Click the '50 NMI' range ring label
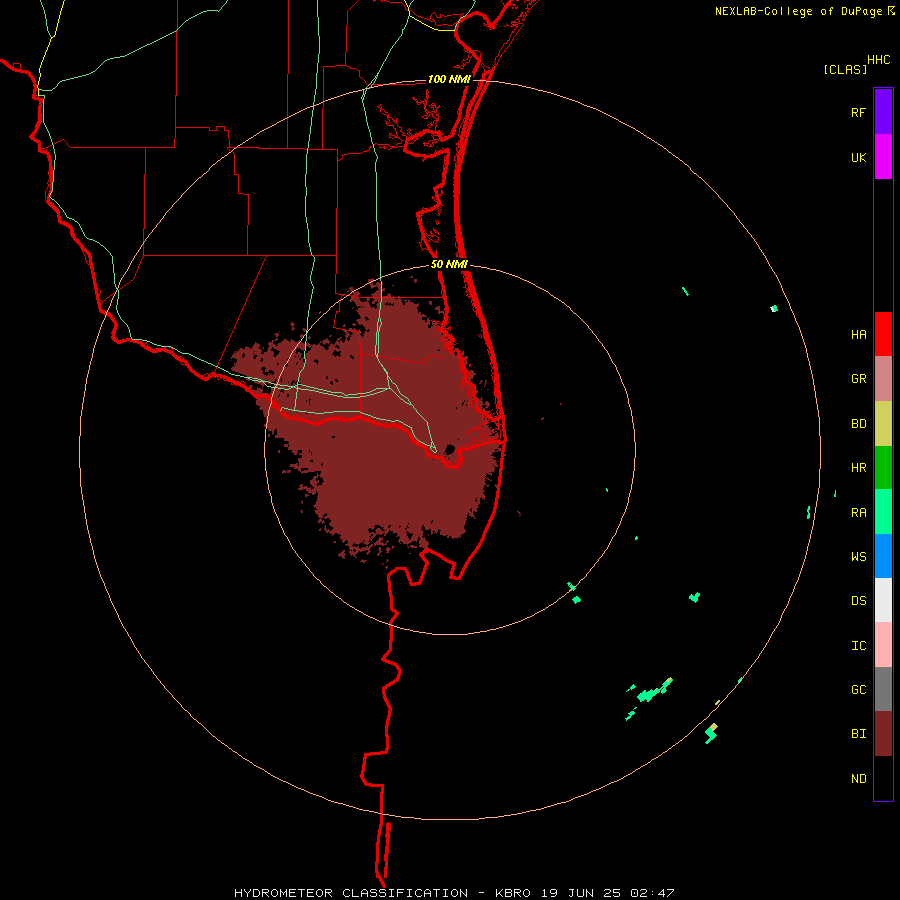Screen dimensions: 900x900 pos(449,264)
